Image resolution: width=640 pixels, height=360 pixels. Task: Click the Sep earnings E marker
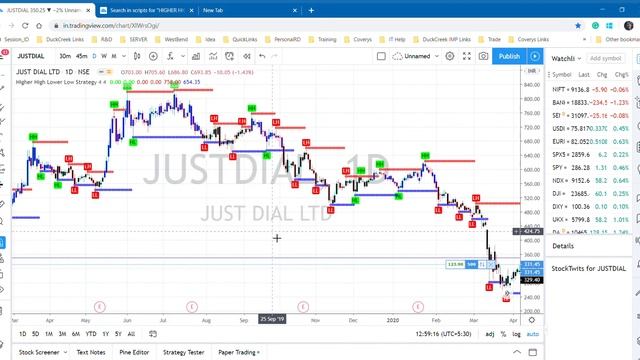(x=302, y=307)
